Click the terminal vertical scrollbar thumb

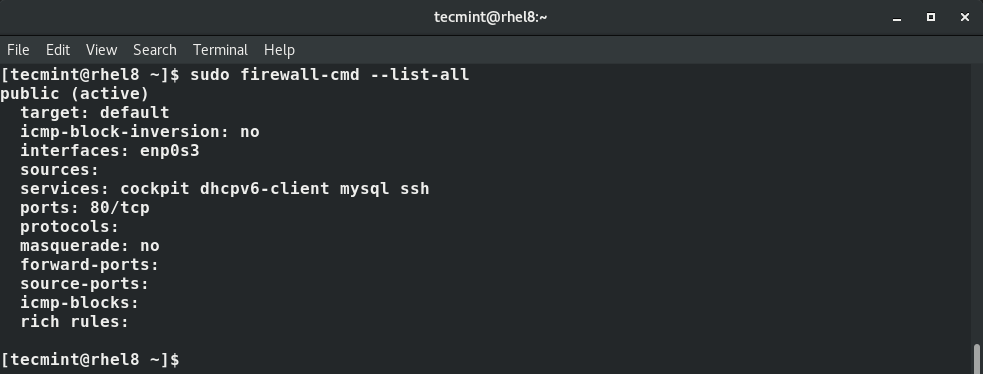[x=977, y=359]
